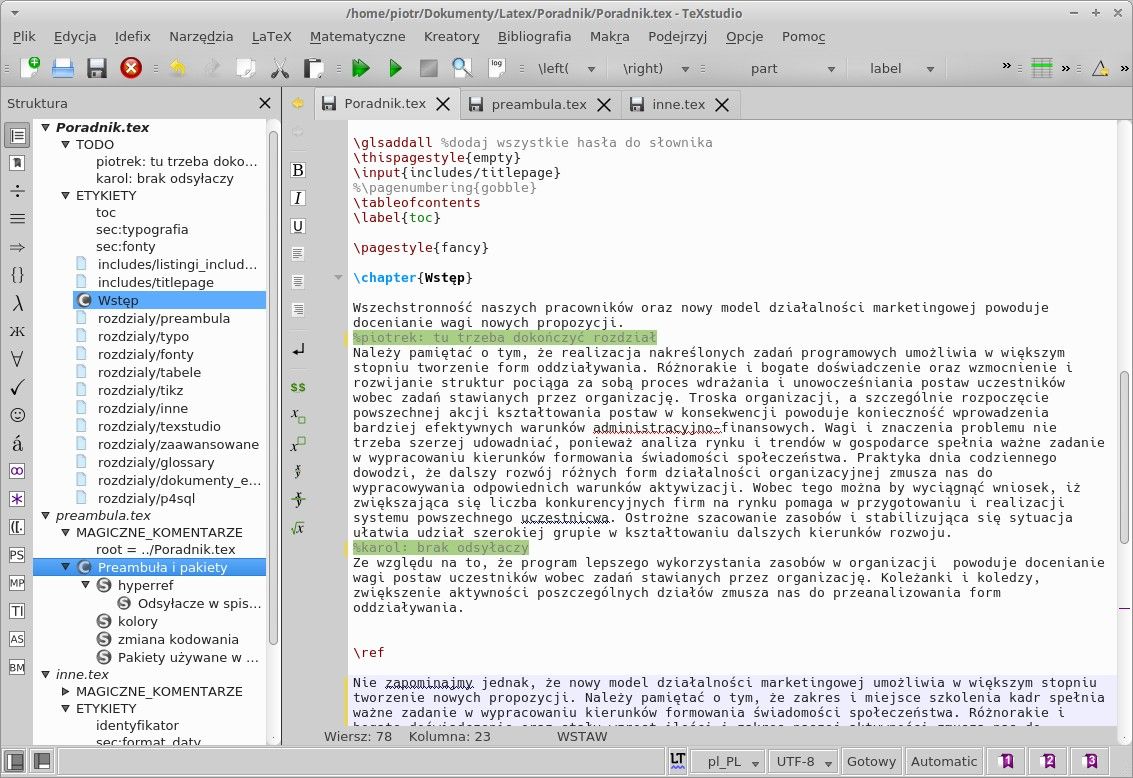Open the pl_PL language dropdown
Viewport: 1133px width, 778px height.
click(730, 761)
